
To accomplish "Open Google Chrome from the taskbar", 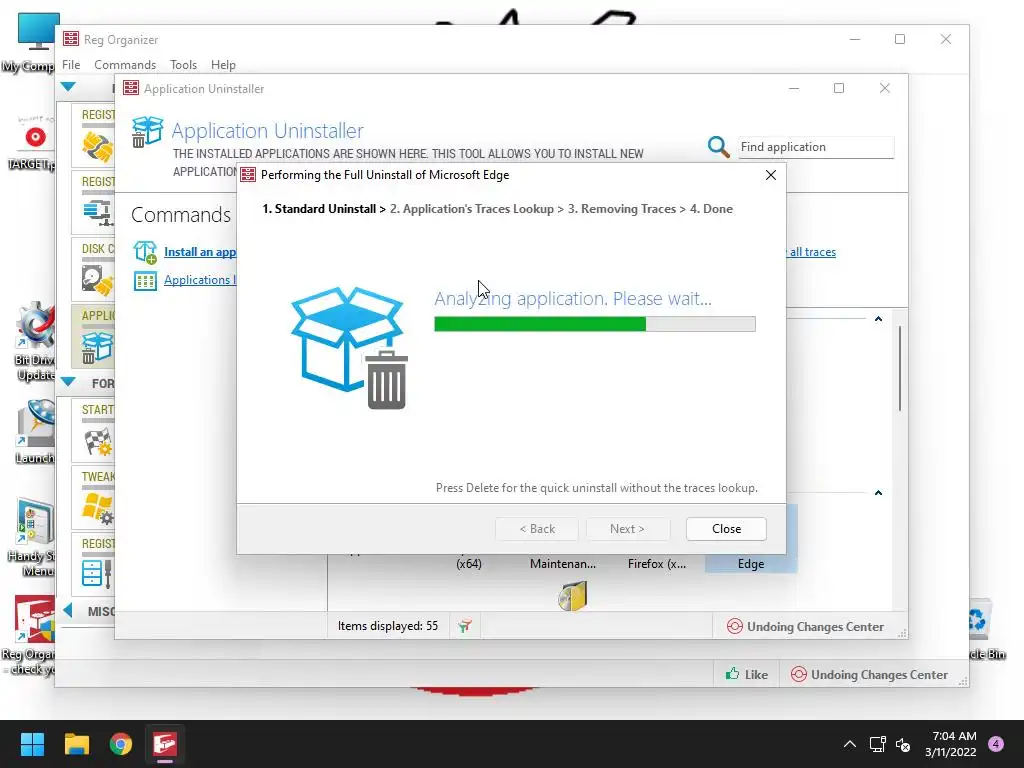I will 121,744.
